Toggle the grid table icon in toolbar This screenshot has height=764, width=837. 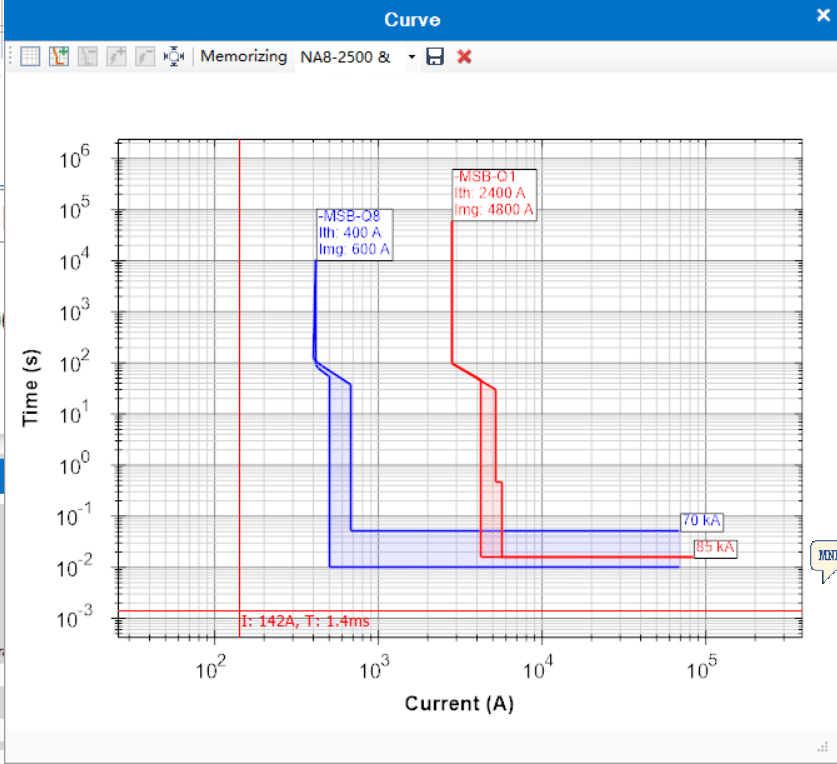[x=30, y=56]
